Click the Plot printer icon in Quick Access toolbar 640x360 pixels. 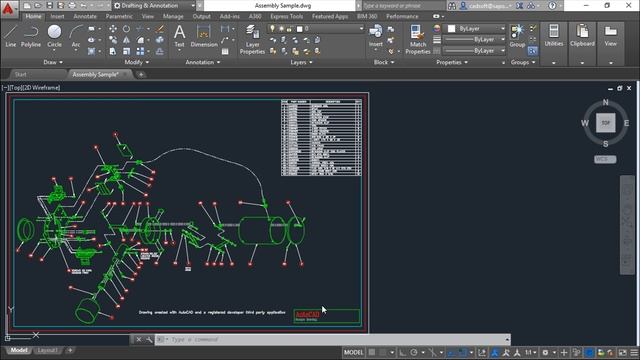(x=72, y=6)
